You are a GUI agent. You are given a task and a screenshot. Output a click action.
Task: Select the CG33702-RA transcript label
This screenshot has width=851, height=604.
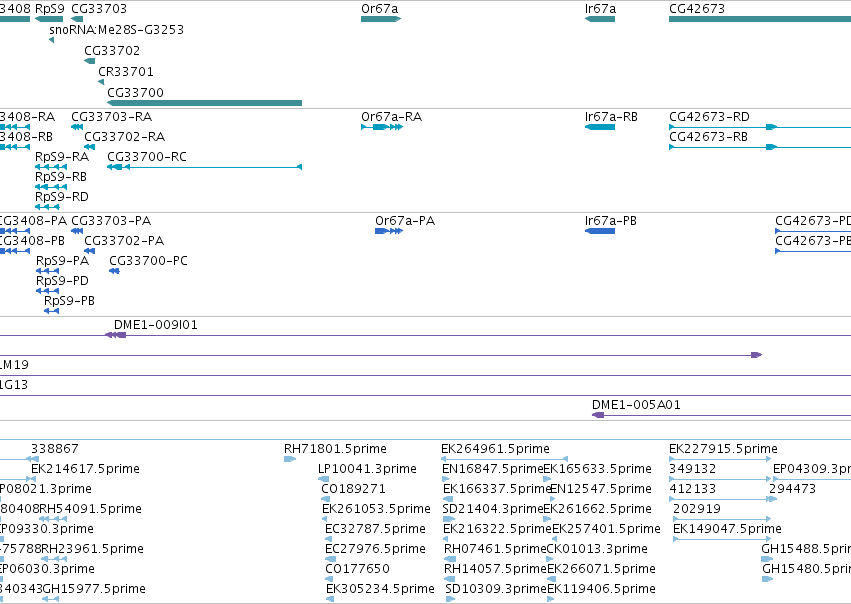pos(125,137)
